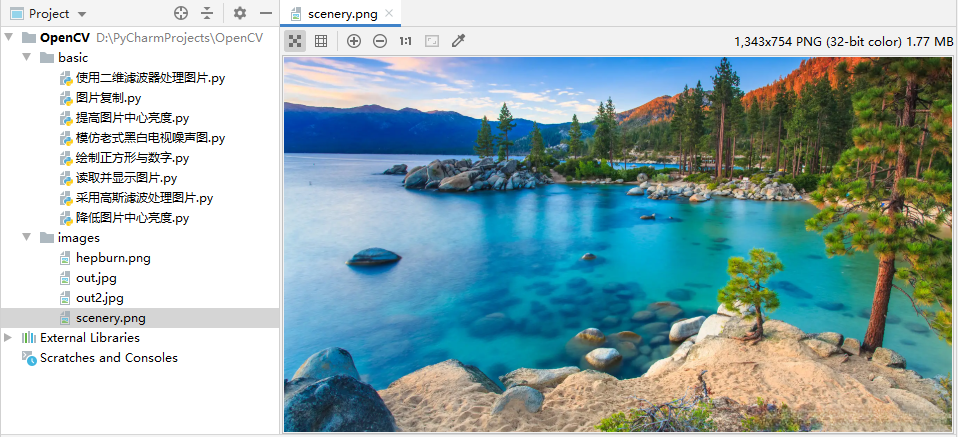Open 绘制正方形与数字.py file
The image size is (958, 437).
[x=133, y=158]
